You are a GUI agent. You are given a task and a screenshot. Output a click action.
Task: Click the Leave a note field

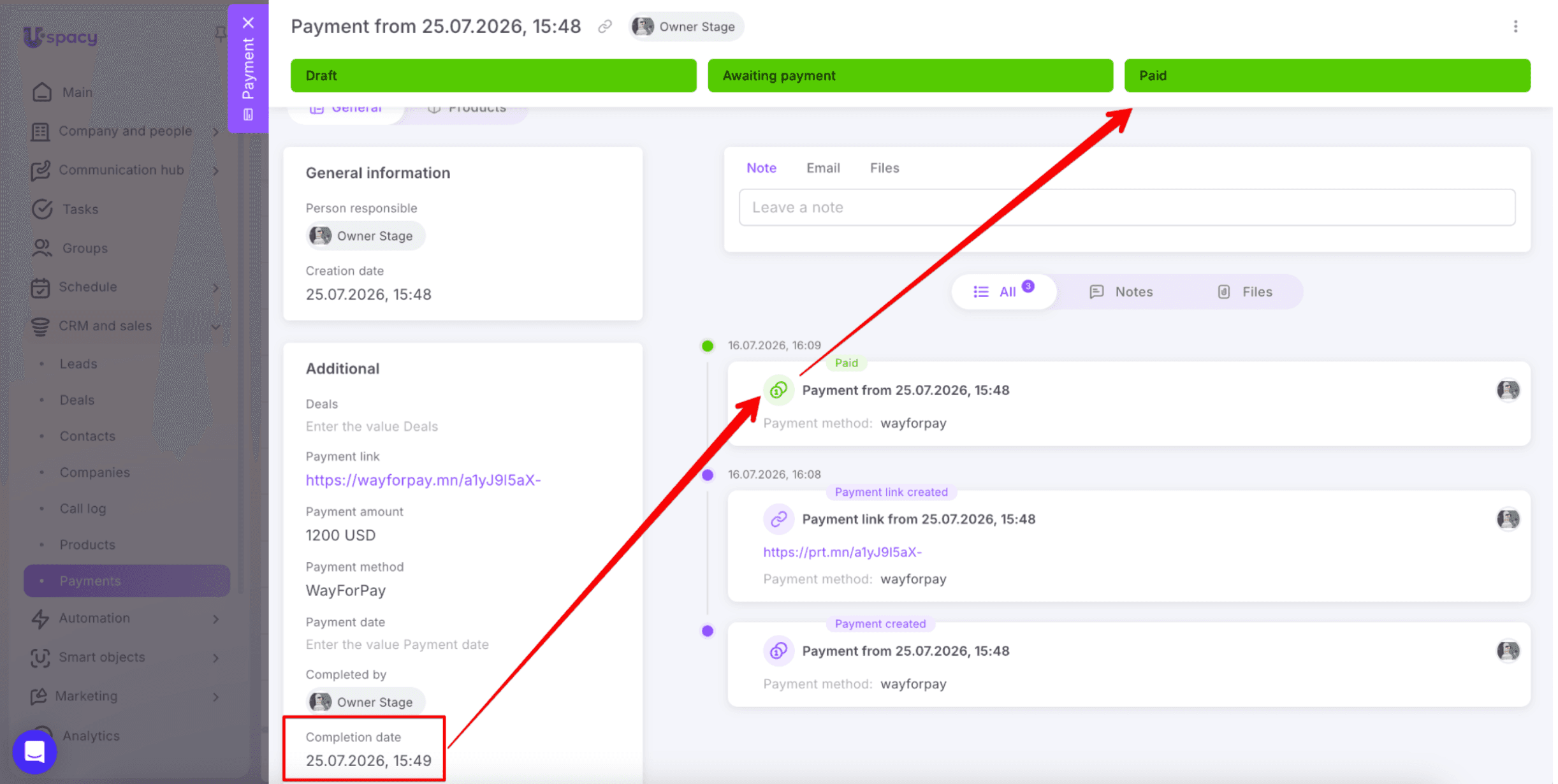point(1126,207)
